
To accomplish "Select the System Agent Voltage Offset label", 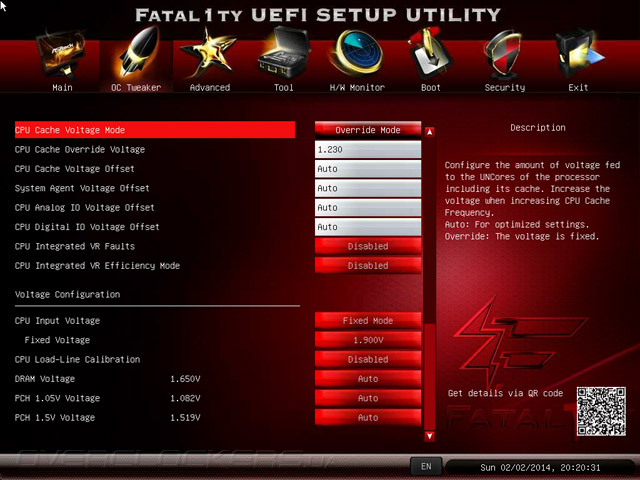I will 82,188.
